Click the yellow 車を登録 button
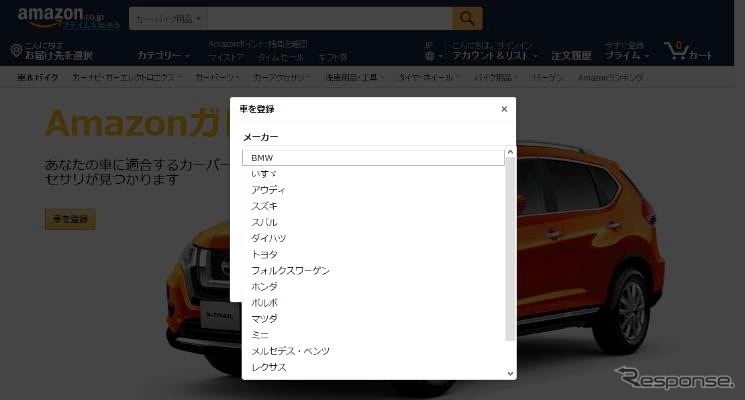Screen dimensions: 745x400 coord(70,219)
